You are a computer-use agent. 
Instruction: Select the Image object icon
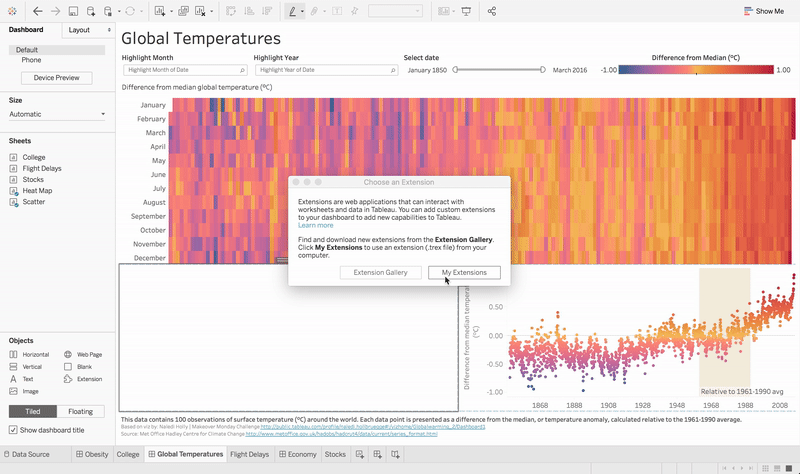click(15, 391)
